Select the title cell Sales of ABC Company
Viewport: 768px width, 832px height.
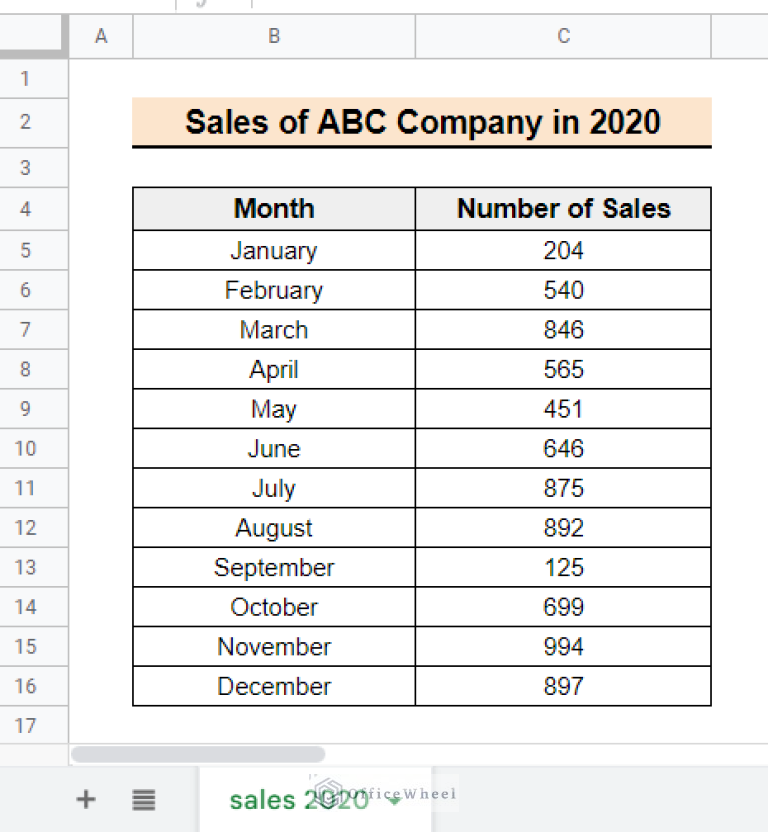[x=422, y=122]
